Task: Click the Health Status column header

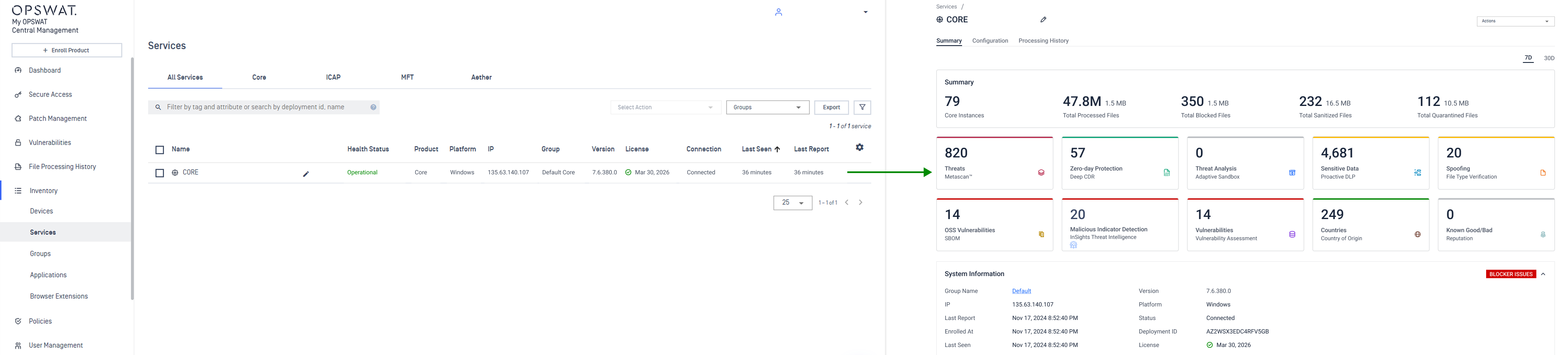Action: tap(368, 149)
